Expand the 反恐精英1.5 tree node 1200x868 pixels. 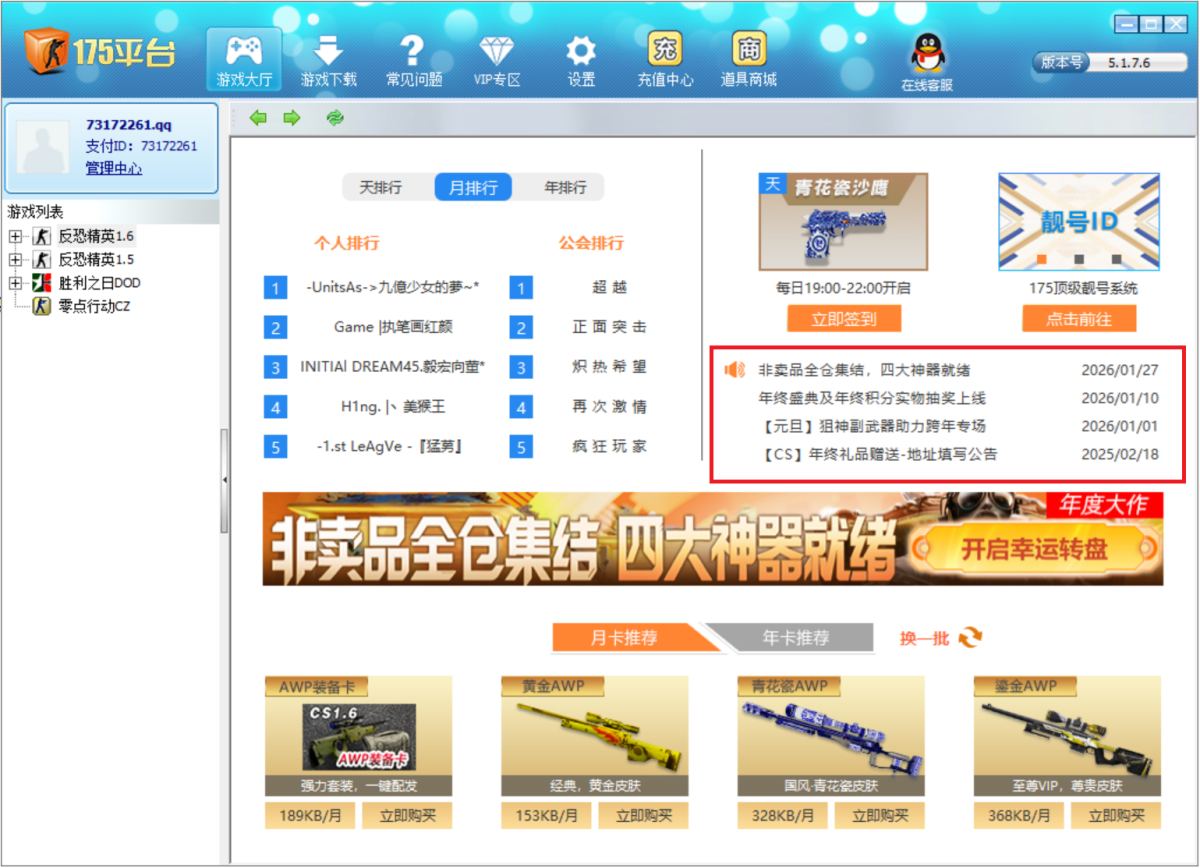tap(15, 260)
